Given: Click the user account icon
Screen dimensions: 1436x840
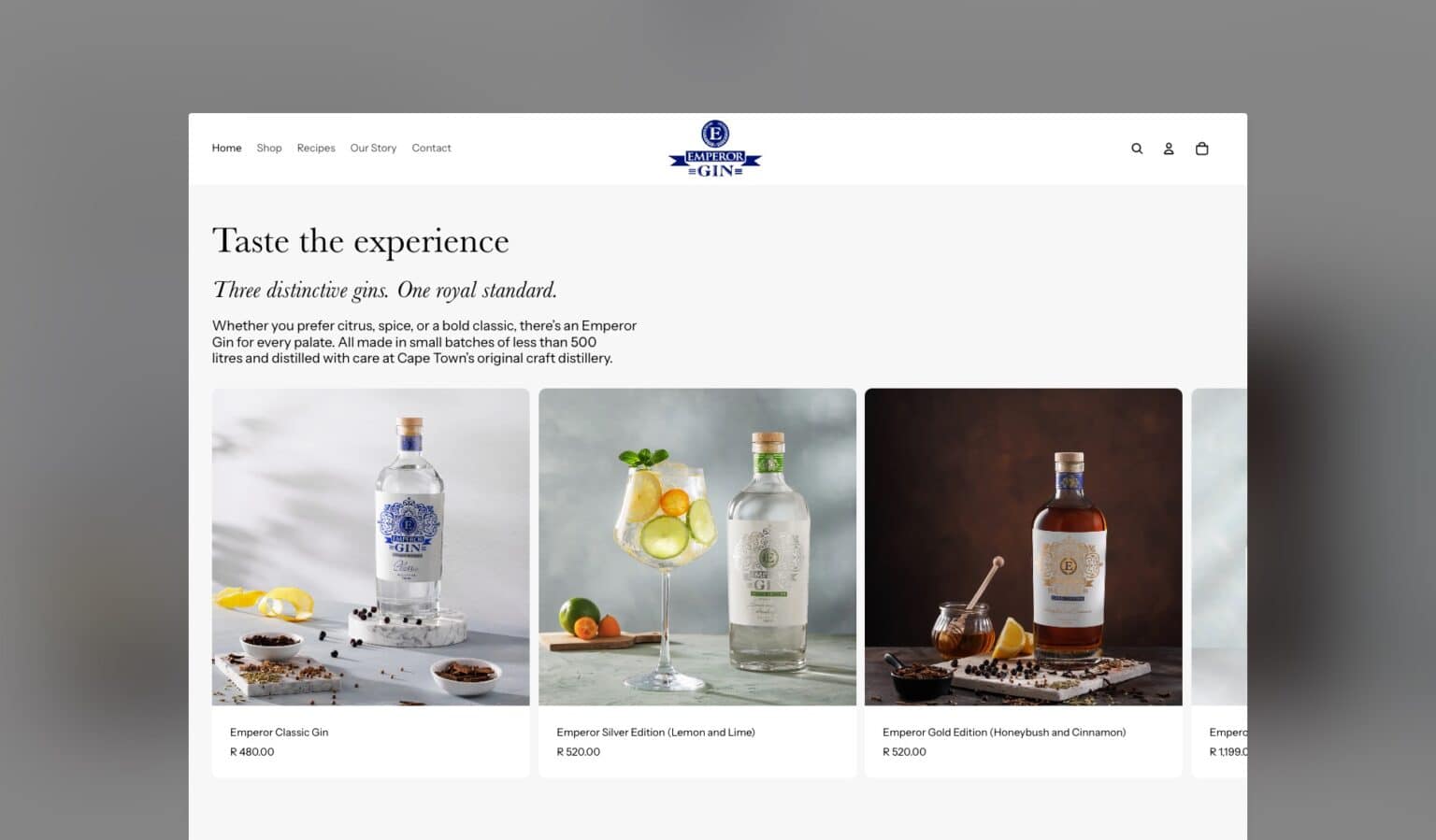Looking at the screenshot, I should tap(1169, 149).
